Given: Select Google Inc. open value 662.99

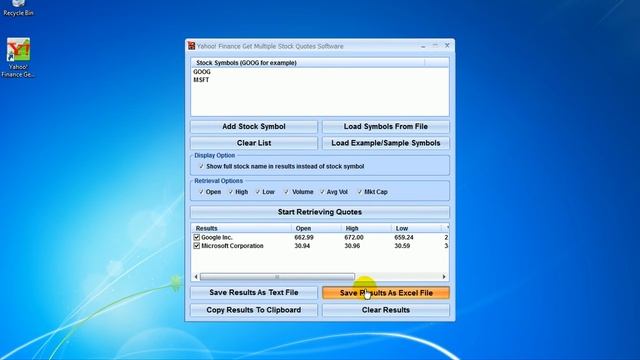Looking at the screenshot, I should (304, 237).
